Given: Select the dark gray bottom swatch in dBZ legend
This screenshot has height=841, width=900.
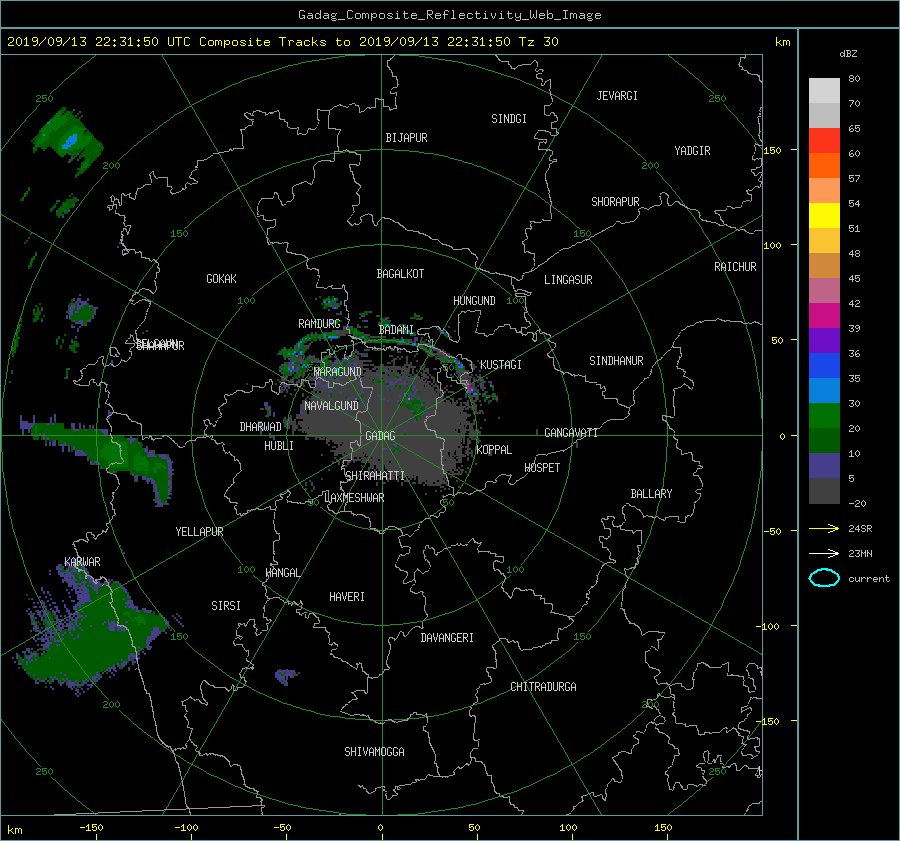Looking at the screenshot, I should pyautogui.click(x=824, y=490).
